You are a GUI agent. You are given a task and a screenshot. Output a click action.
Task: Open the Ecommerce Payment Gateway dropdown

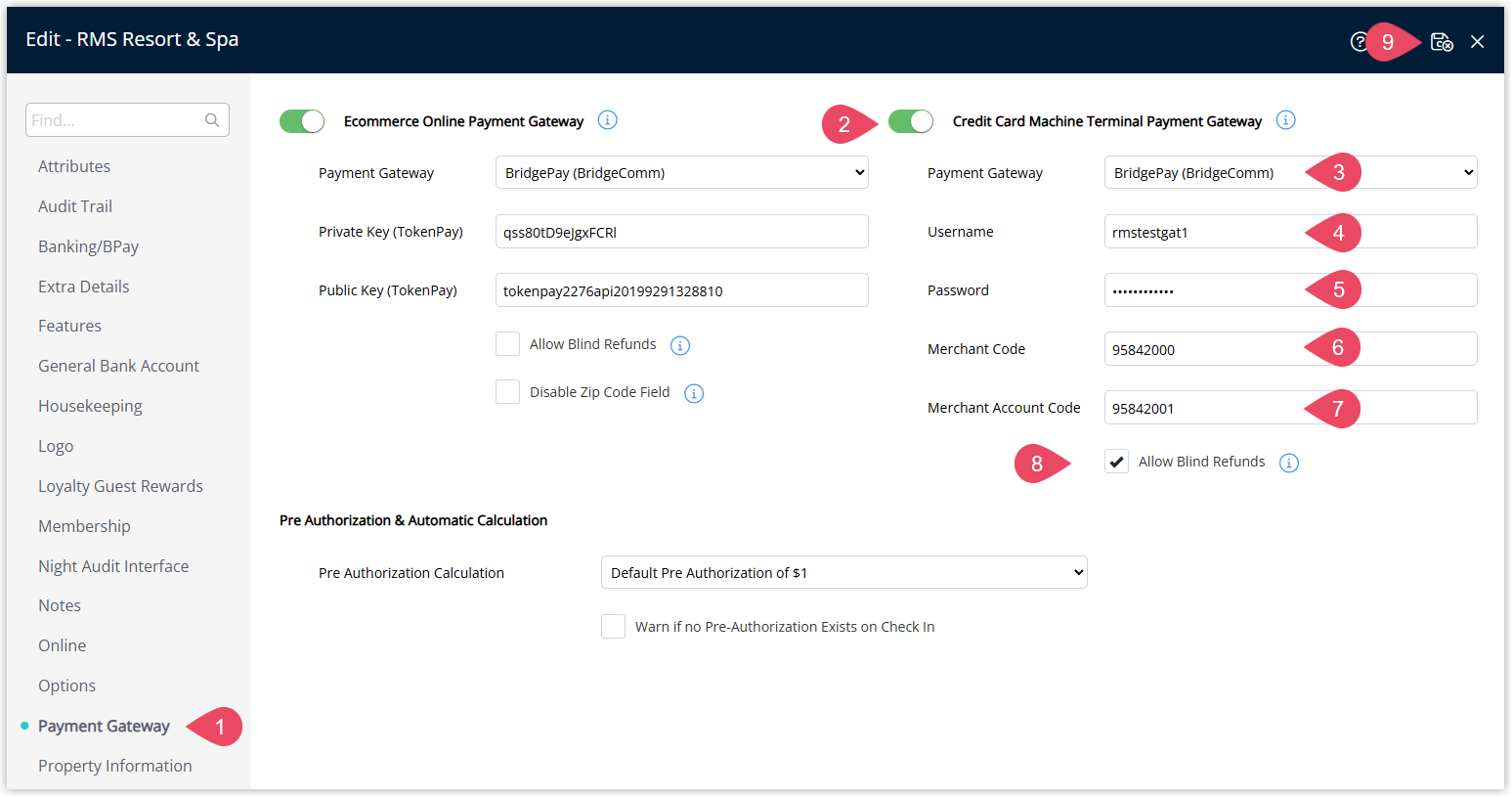[681, 173]
